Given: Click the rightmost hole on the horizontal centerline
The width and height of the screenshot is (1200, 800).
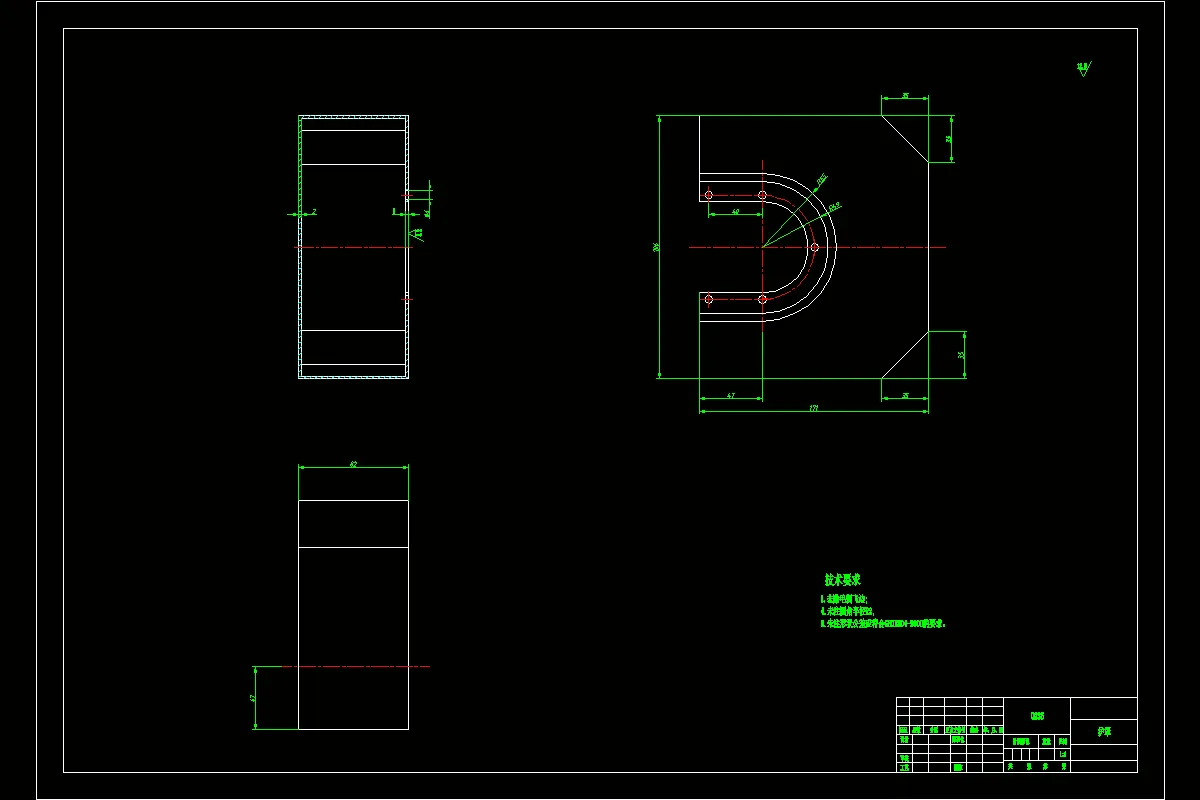Looking at the screenshot, I should pos(814,247).
